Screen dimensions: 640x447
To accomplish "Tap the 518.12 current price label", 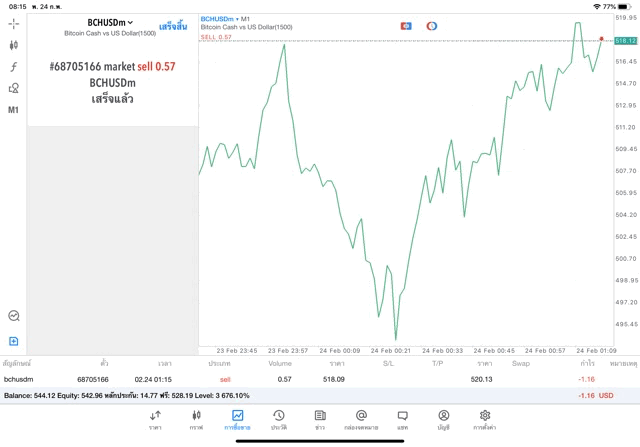I will [625, 40].
